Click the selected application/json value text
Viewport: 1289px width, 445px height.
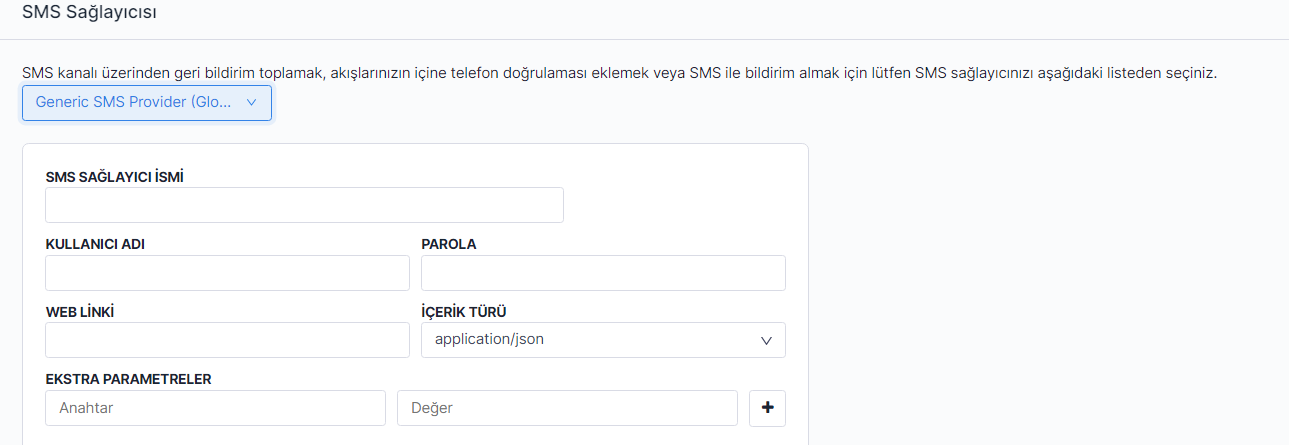pos(489,339)
